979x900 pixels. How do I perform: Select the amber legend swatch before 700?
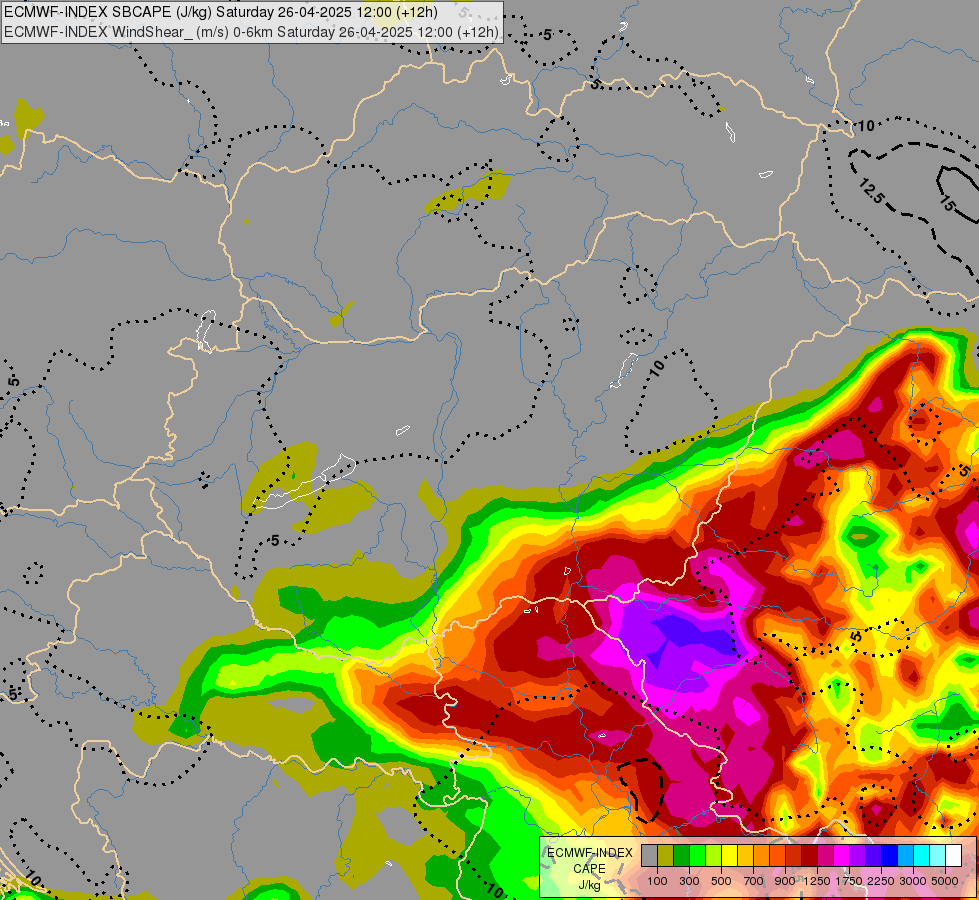click(745, 856)
